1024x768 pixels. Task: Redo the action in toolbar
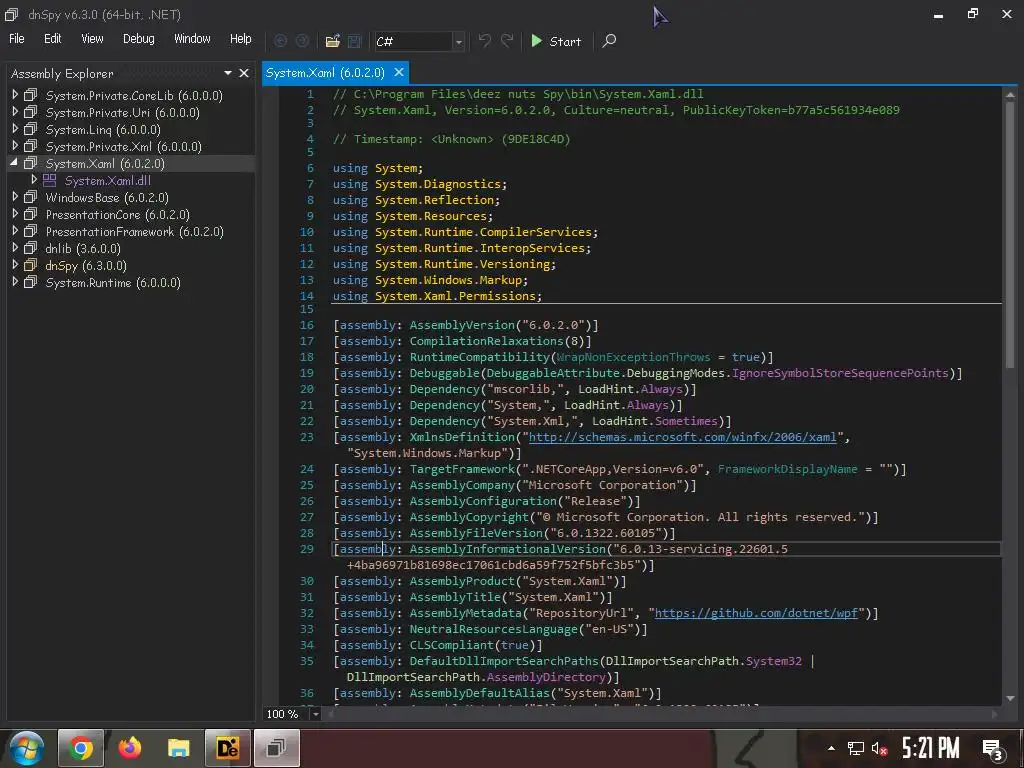(x=507, y=40)
